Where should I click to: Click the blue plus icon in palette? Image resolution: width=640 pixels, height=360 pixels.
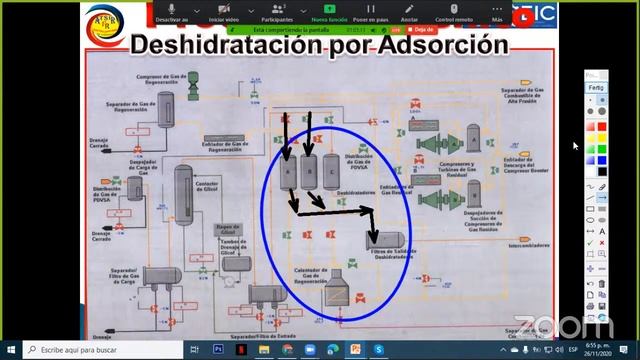click(x=590, y=269)
